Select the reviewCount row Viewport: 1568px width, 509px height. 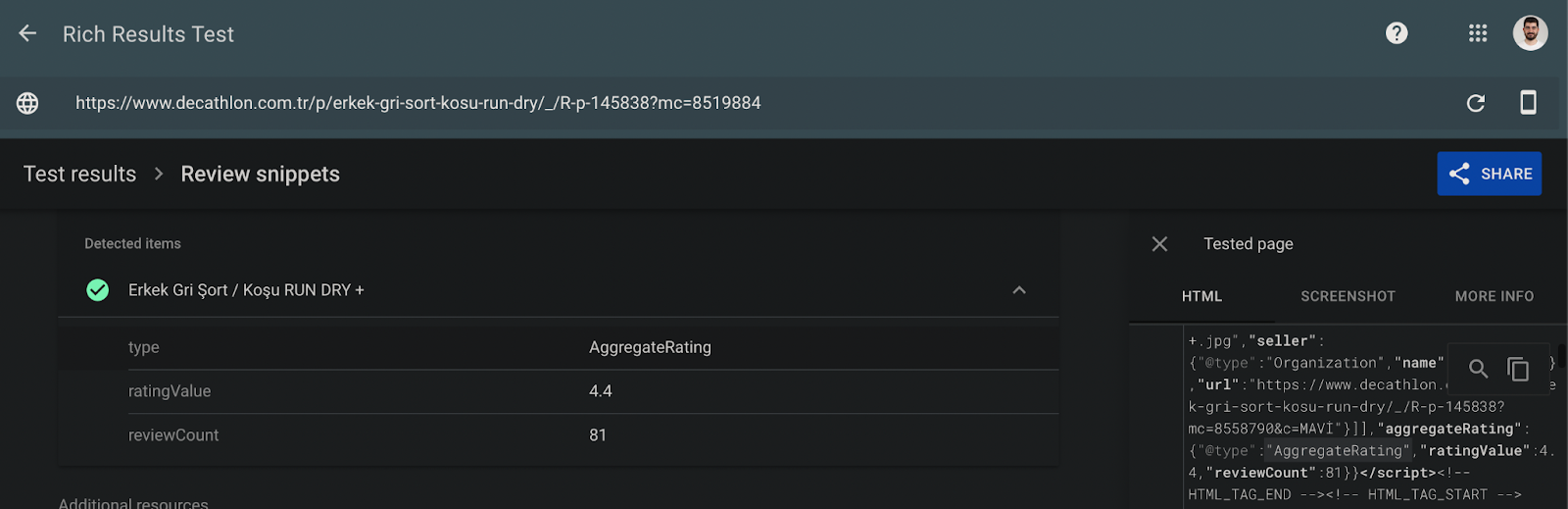point(593,435)
